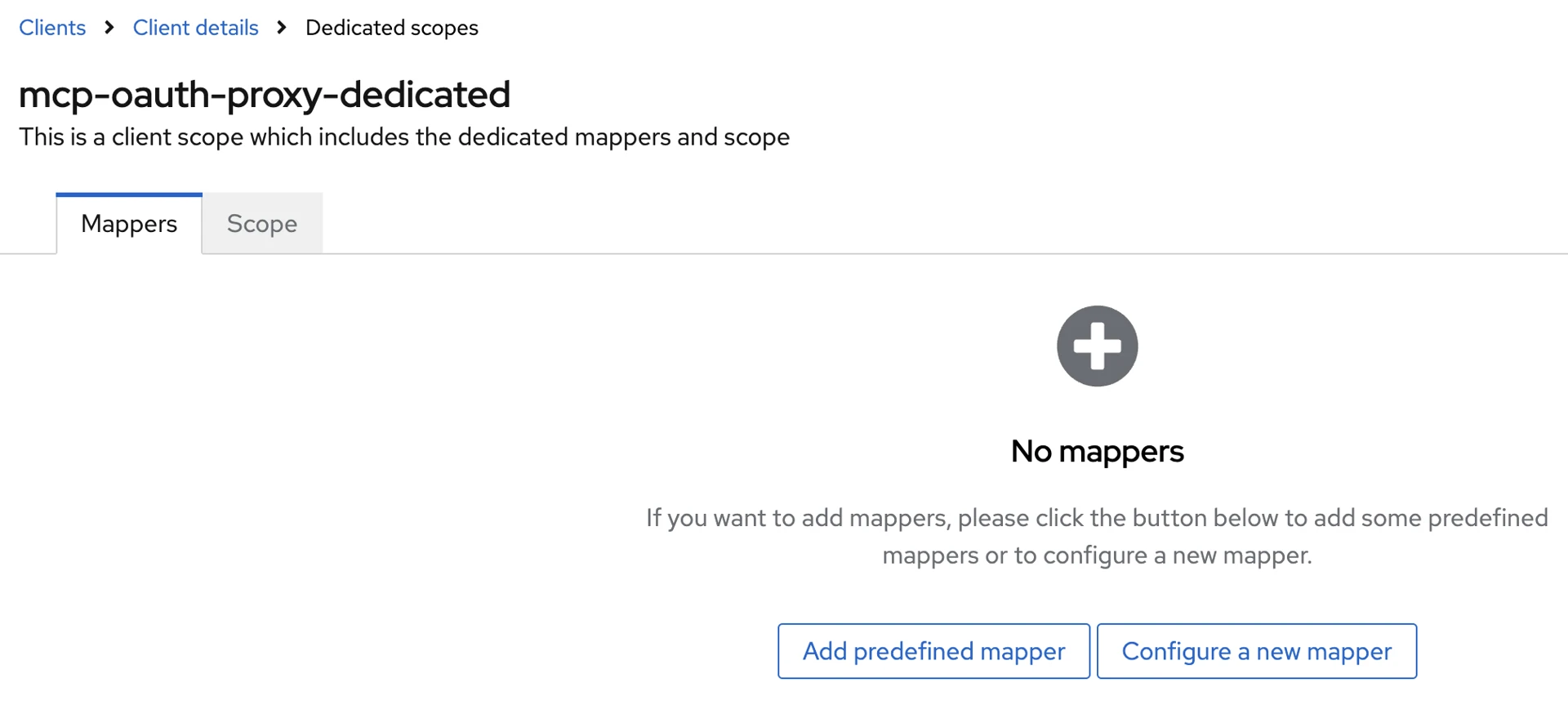
Task: Click Configure a new mapper
Action: click(x=1257, y=651)
